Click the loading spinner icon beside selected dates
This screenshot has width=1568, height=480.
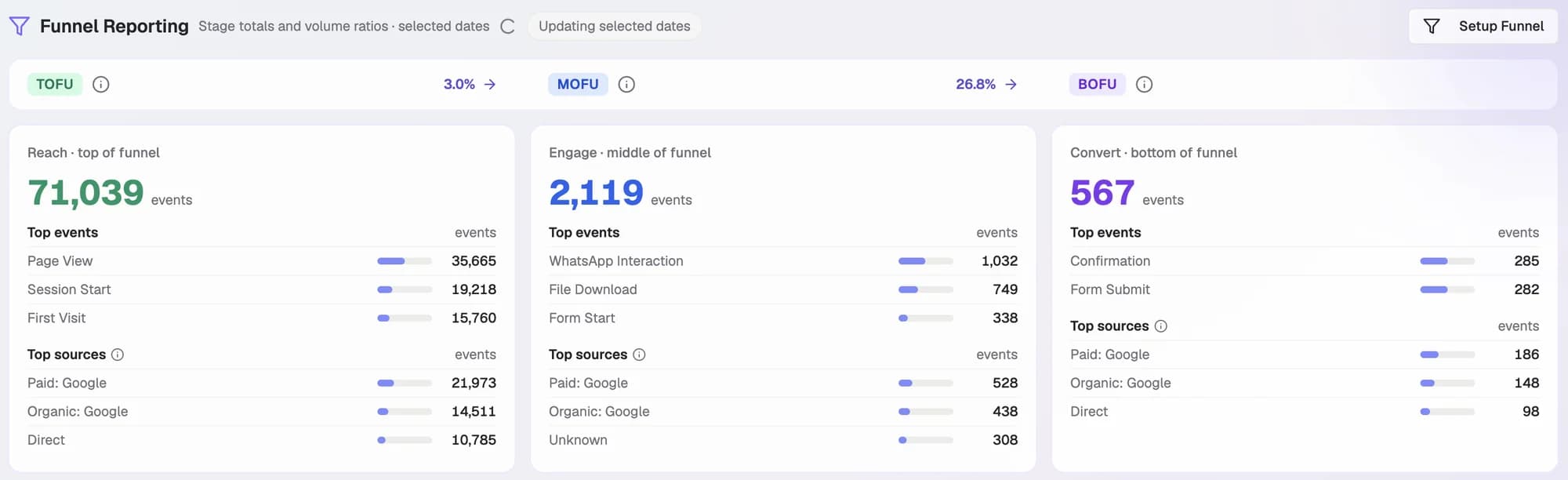click(x=508, y=27)
